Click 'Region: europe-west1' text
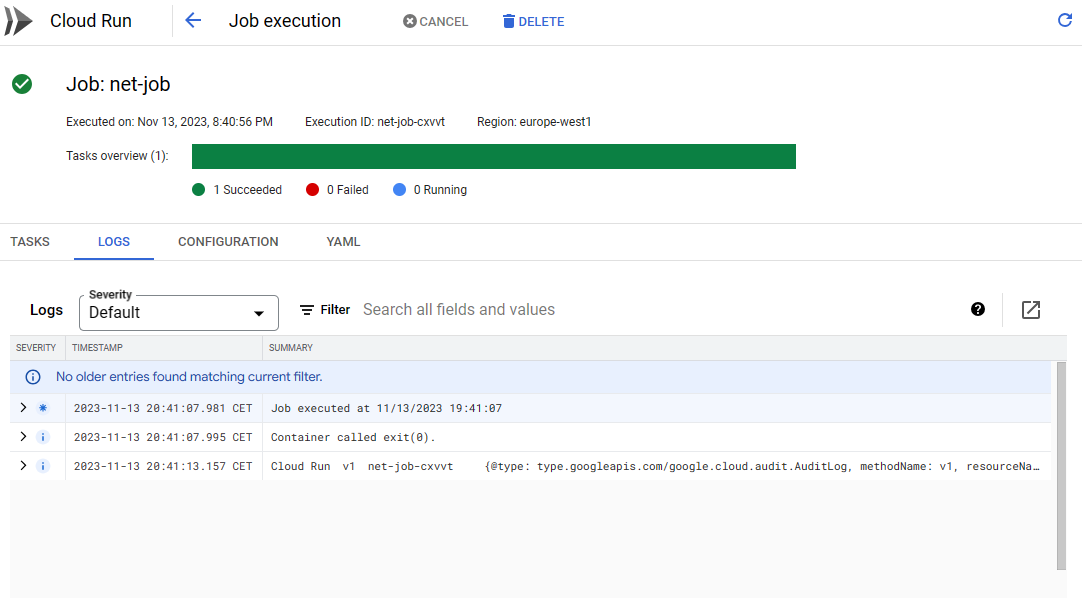The height and width of the screenshot is (598, 1082). [534, 122]
